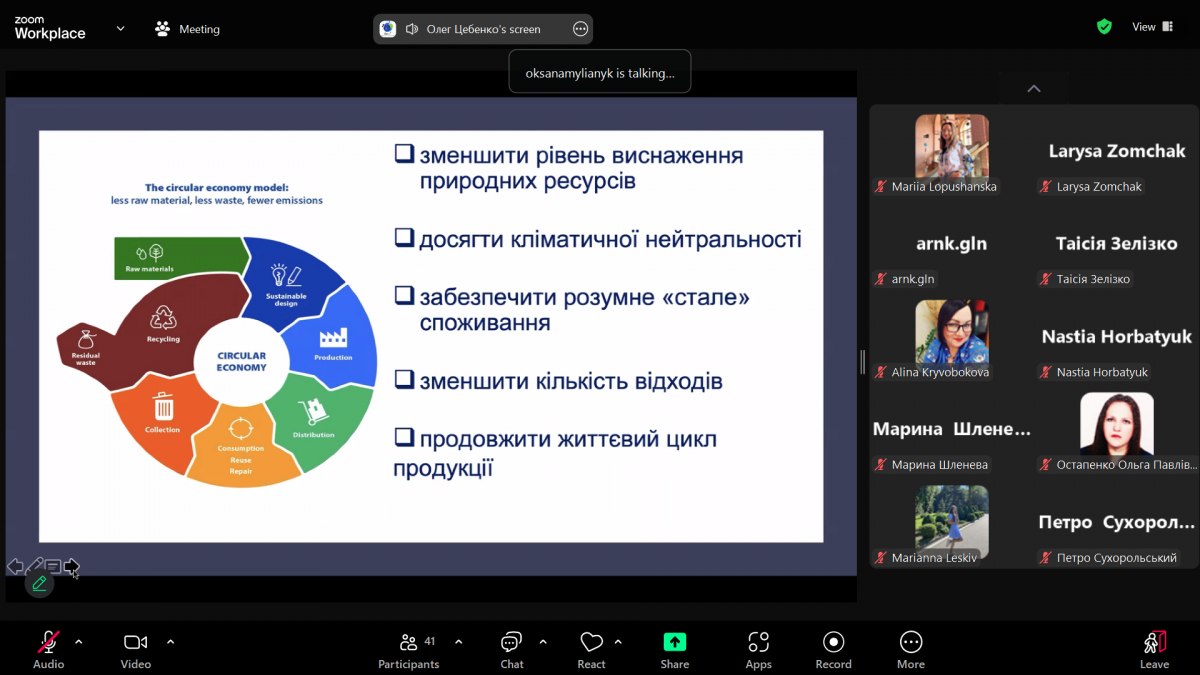This screenshot has height=675, width=1200.
Task: Collapse the participant videos with the up arrow
Action: [x=1033, y=88]
